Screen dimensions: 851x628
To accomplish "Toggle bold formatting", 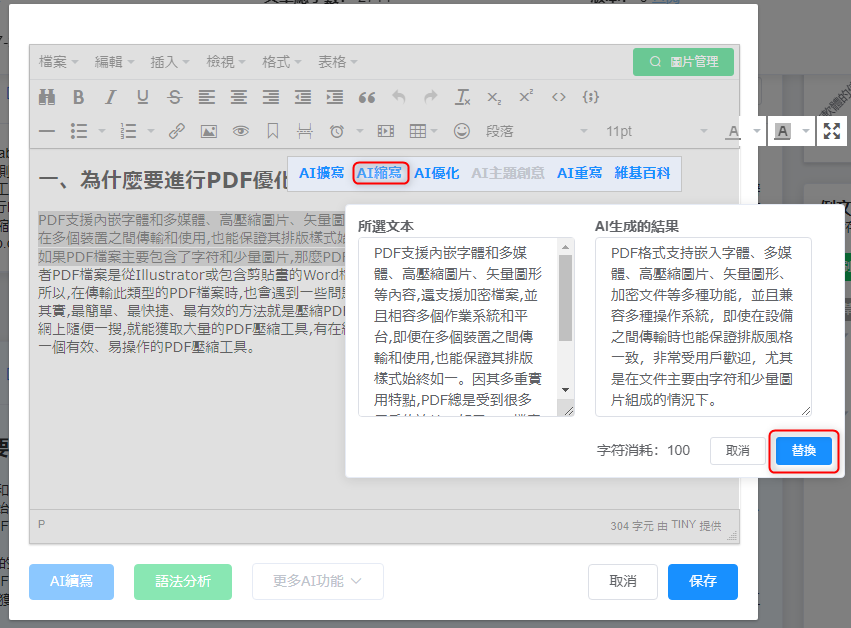I will pyautogui.click(x=79, y=97).
